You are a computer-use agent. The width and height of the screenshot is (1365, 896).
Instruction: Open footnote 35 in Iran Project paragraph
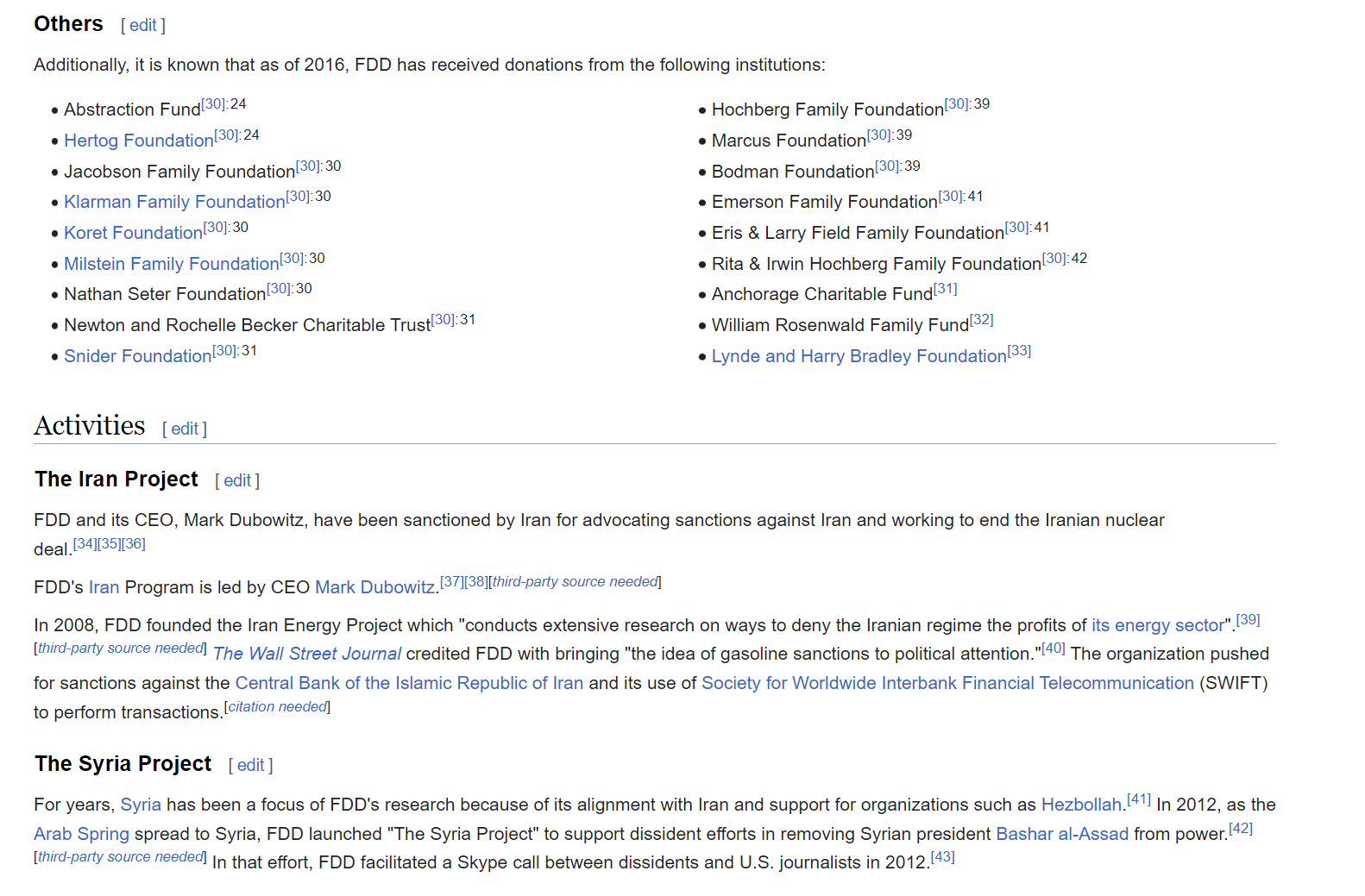point(110,544)
